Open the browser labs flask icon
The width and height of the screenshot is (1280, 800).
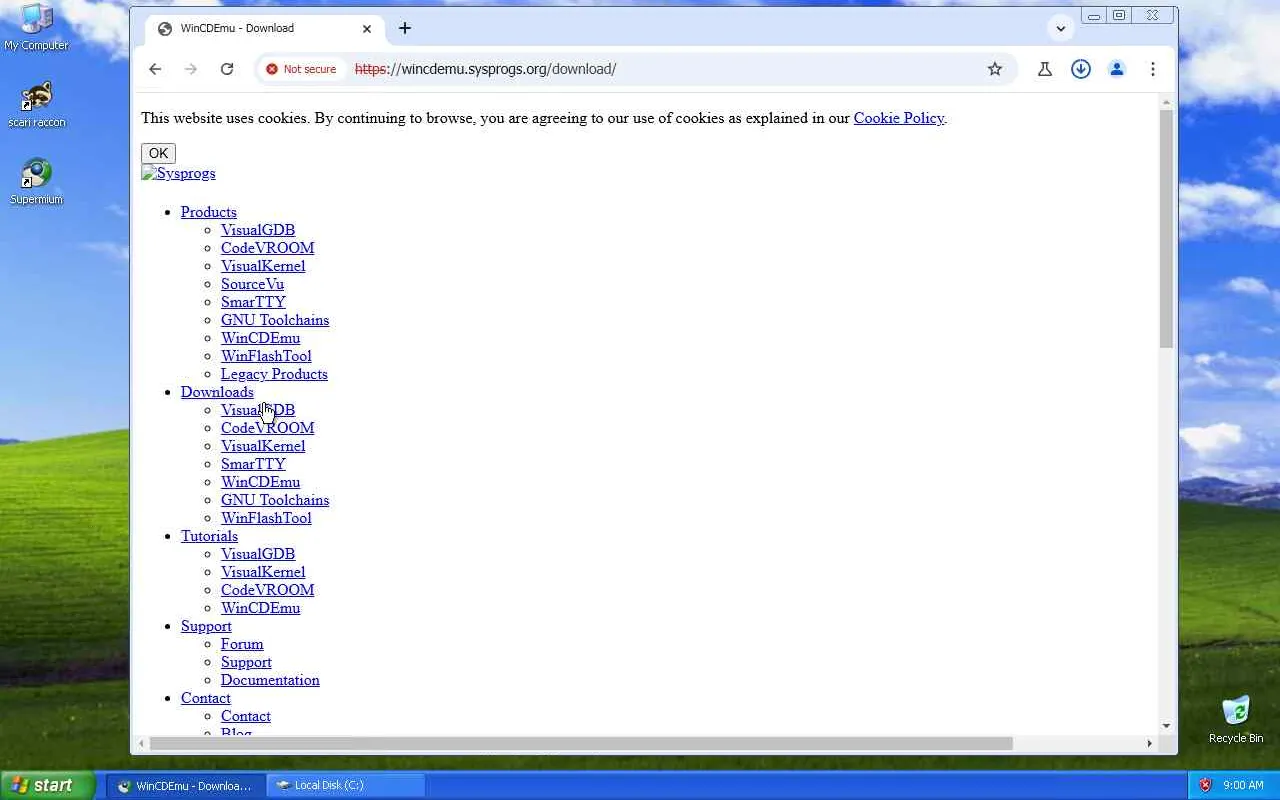point(1045,69)
